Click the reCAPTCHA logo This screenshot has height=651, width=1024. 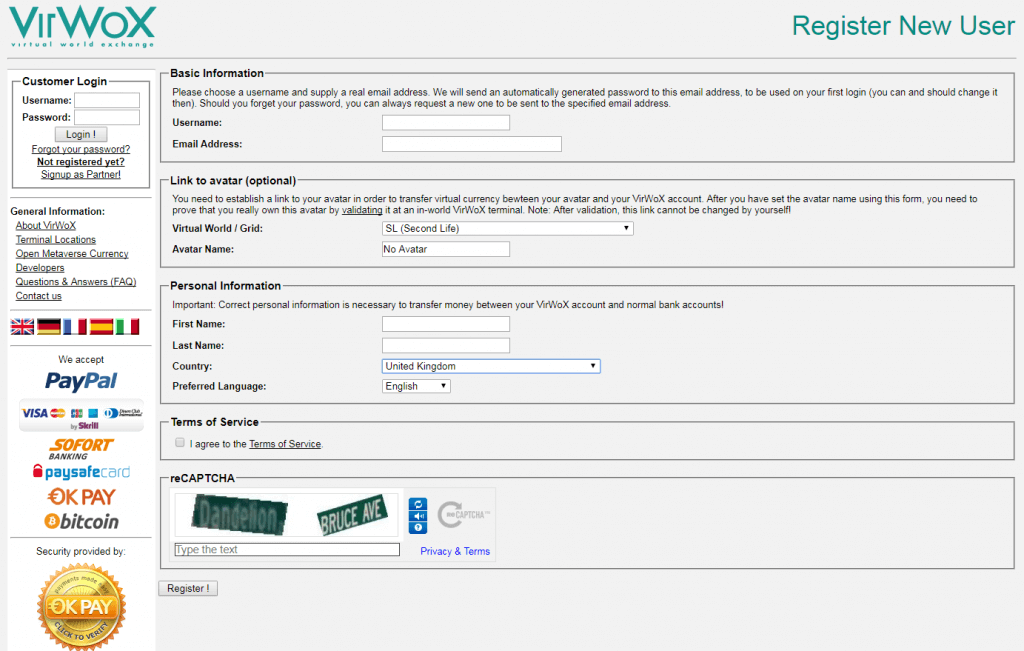click(464, 515)
